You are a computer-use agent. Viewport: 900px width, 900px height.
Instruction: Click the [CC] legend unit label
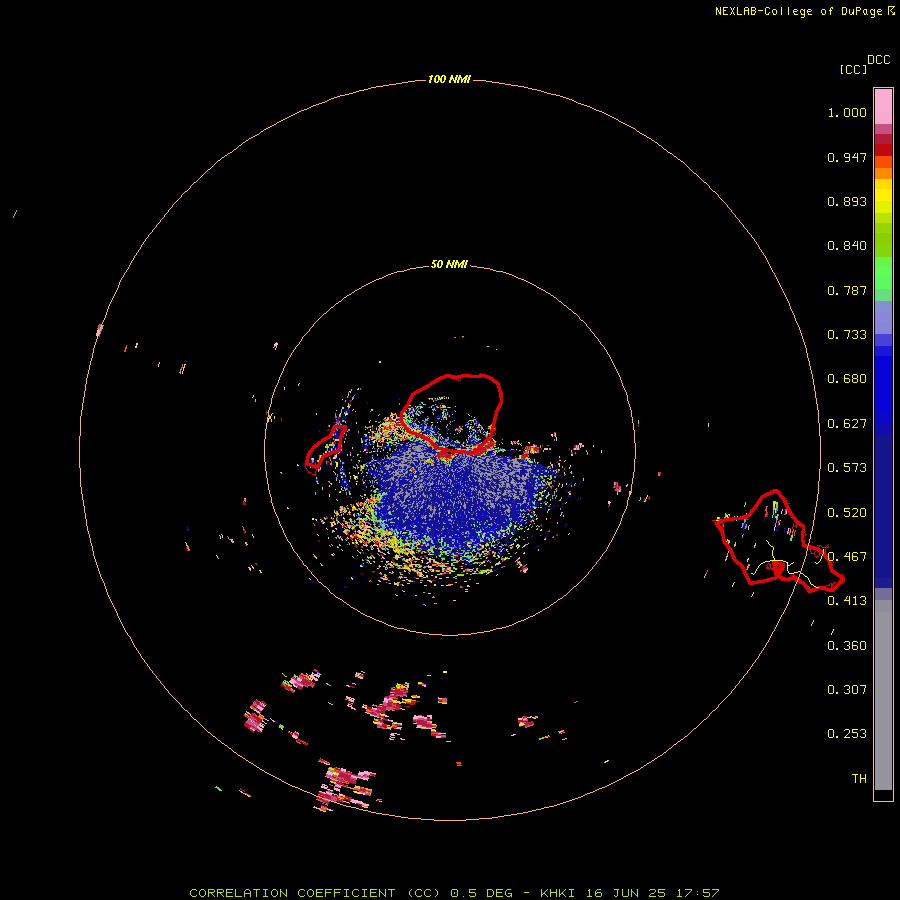[853, 69]
